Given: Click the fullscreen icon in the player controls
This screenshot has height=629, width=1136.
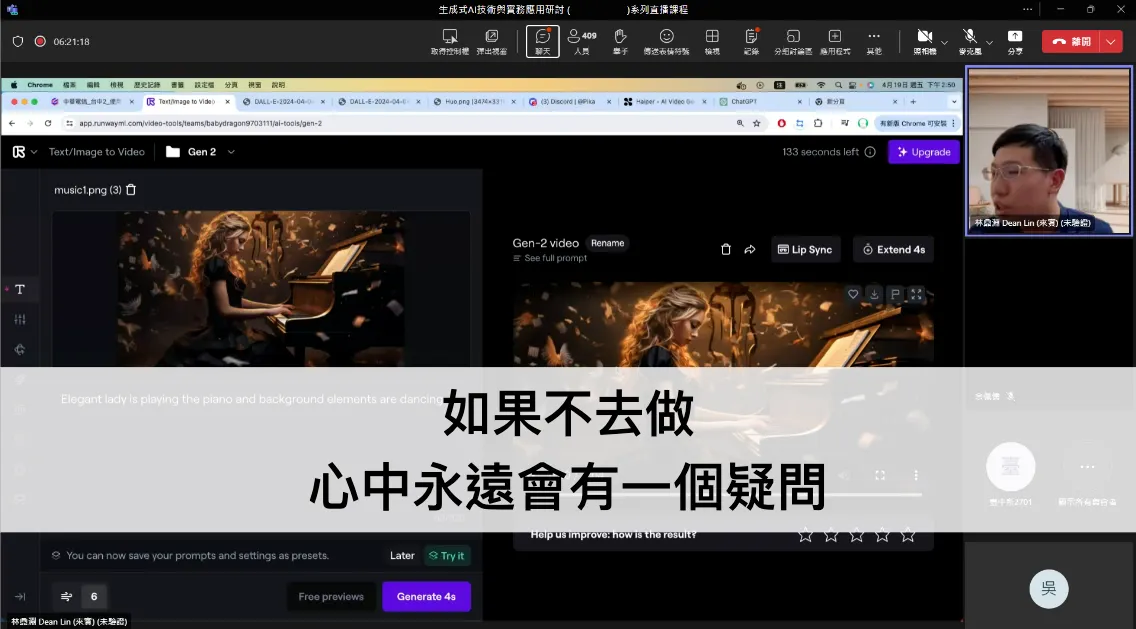Looking at the screenshot, I should coord(880,475).
